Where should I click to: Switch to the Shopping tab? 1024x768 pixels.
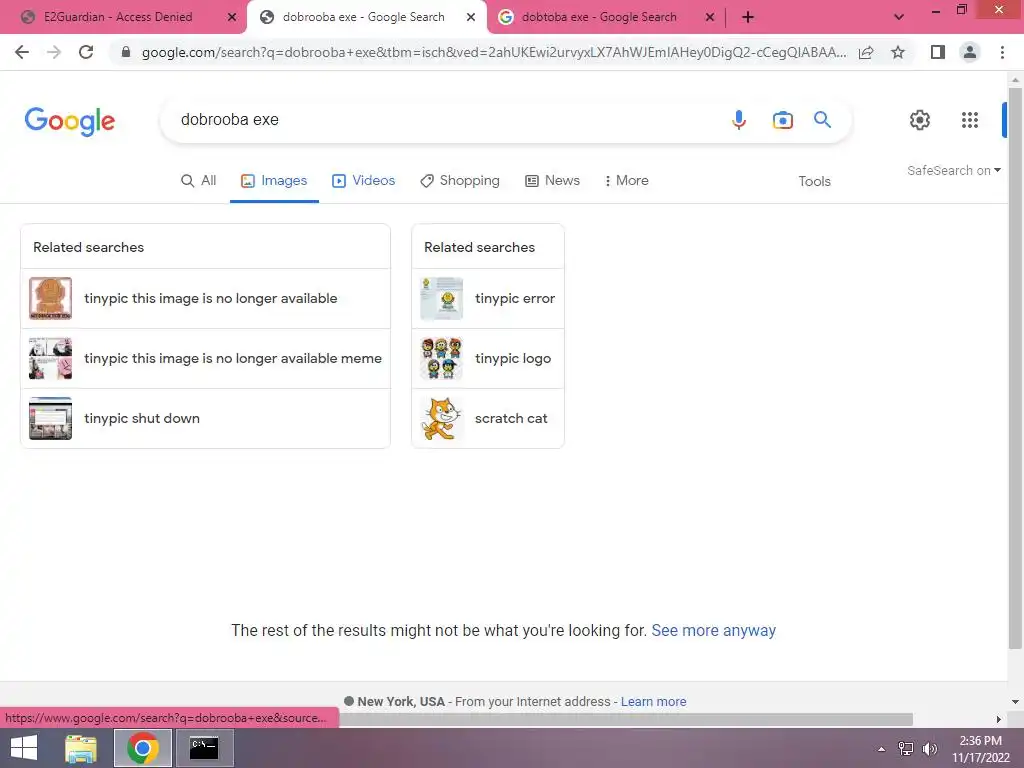(x=460, y=180)
